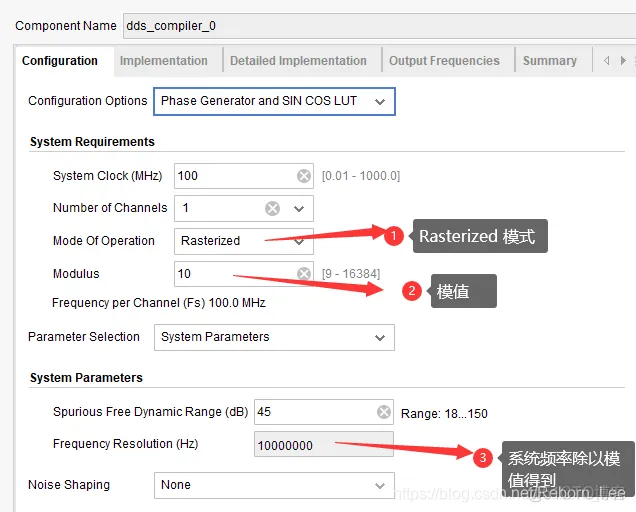Click the Frequency Resolution (Hz) field
The image size is (636, 512).
pos(324,445)
